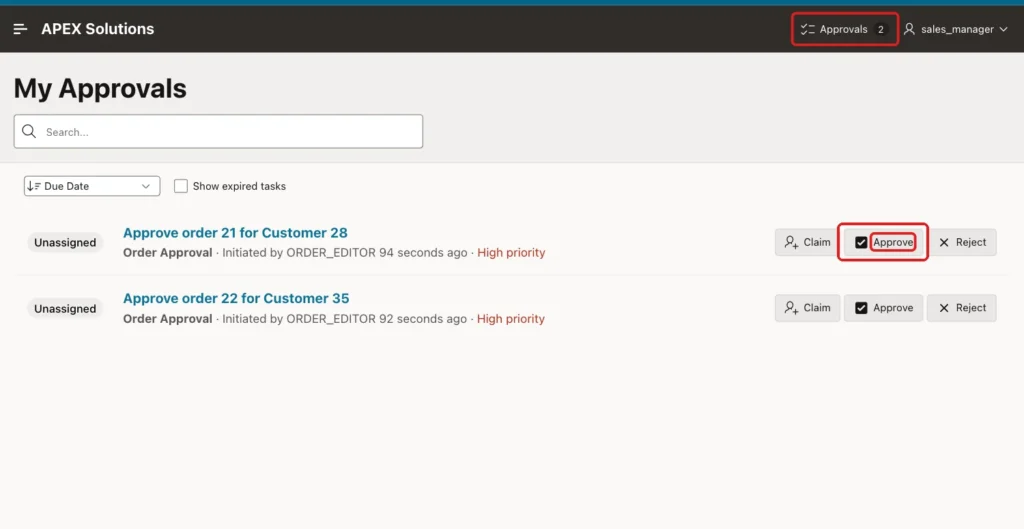Focus the Search approvals input field
The image size is (1024, 529).
[218, 131]
